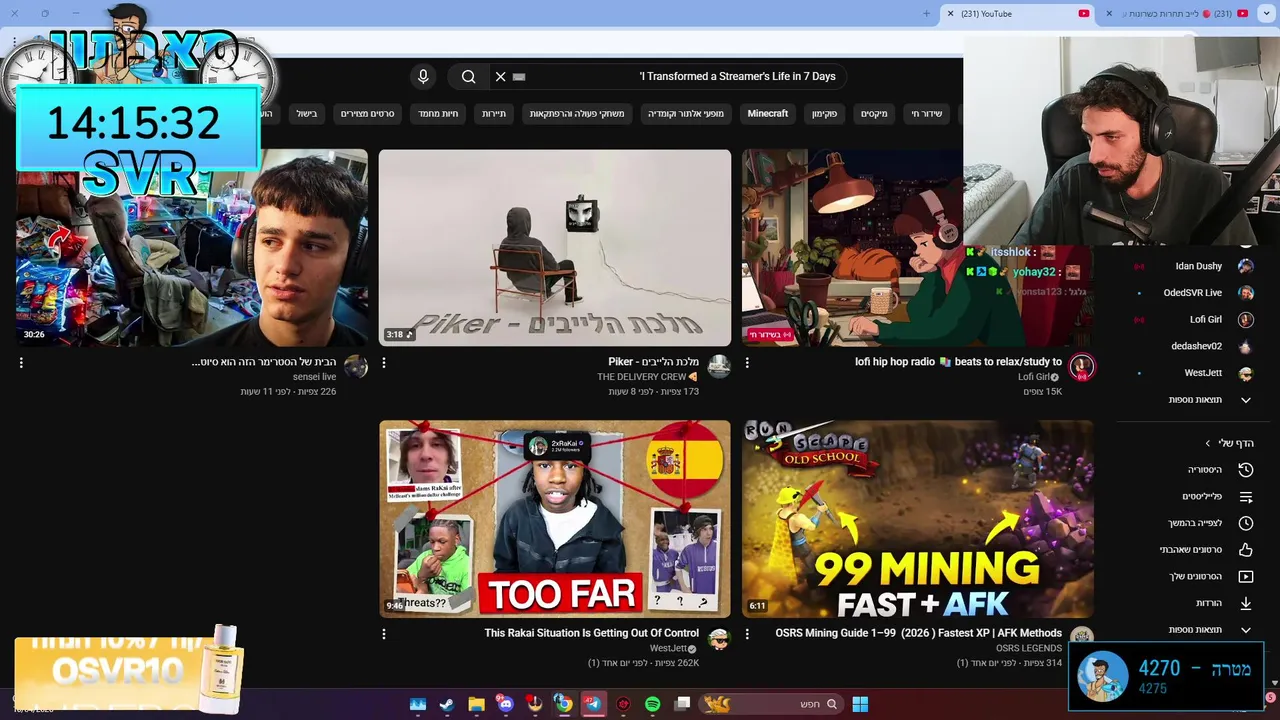Open options menu for lofi hip hop radio
This screenshot has width=1280, height=720.
coord(747,363)
